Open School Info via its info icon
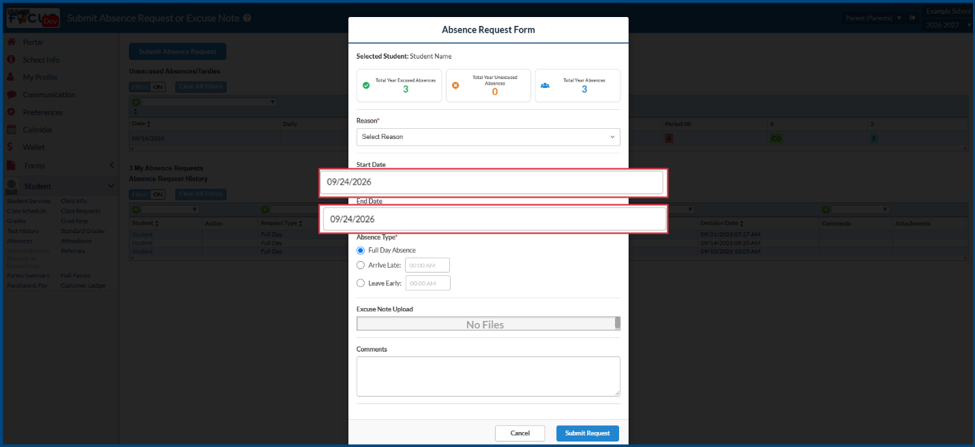 [11, 60]
